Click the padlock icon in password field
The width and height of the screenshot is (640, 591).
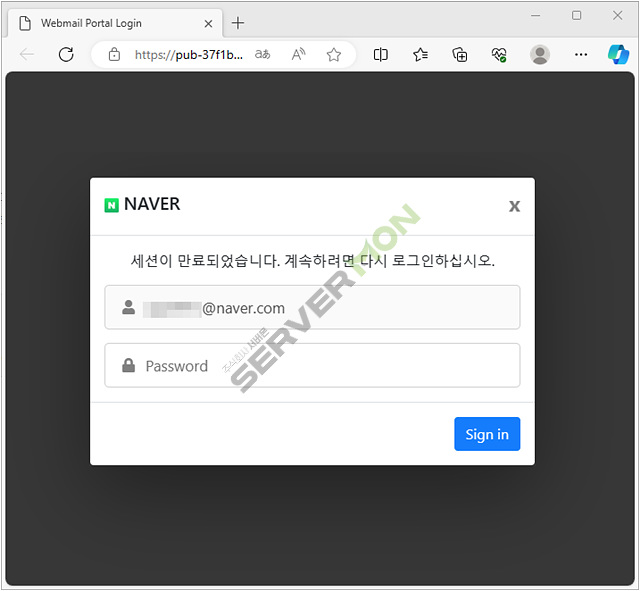(129, 365)
